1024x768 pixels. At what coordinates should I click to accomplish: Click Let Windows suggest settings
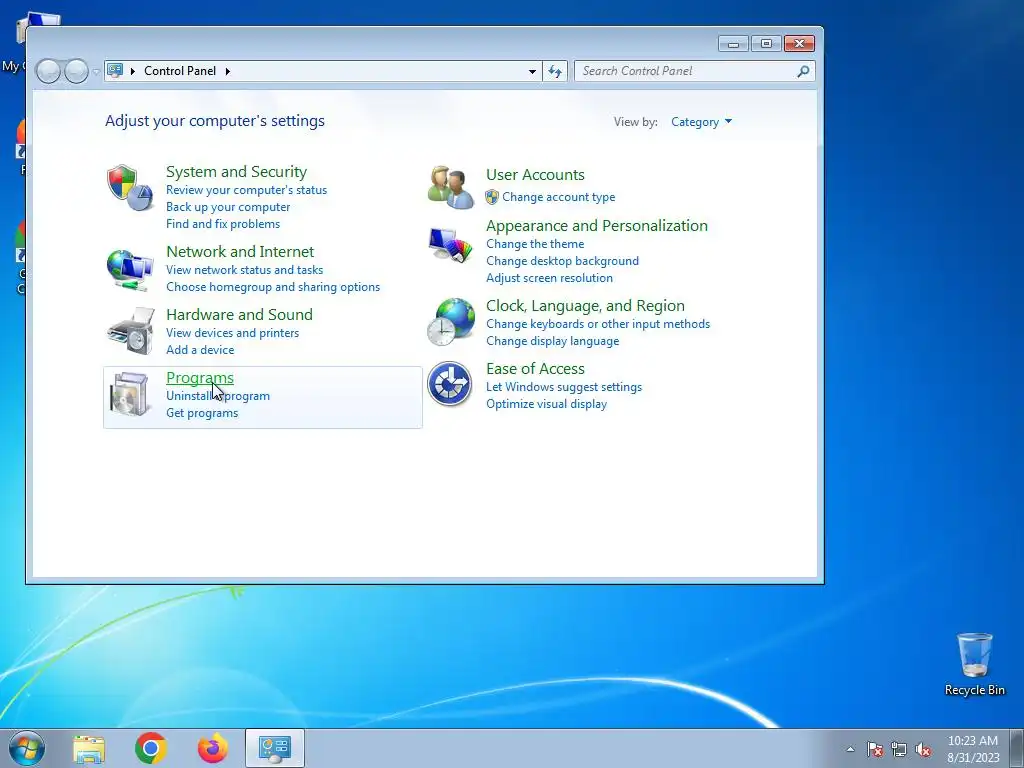(x=564, y=387)
